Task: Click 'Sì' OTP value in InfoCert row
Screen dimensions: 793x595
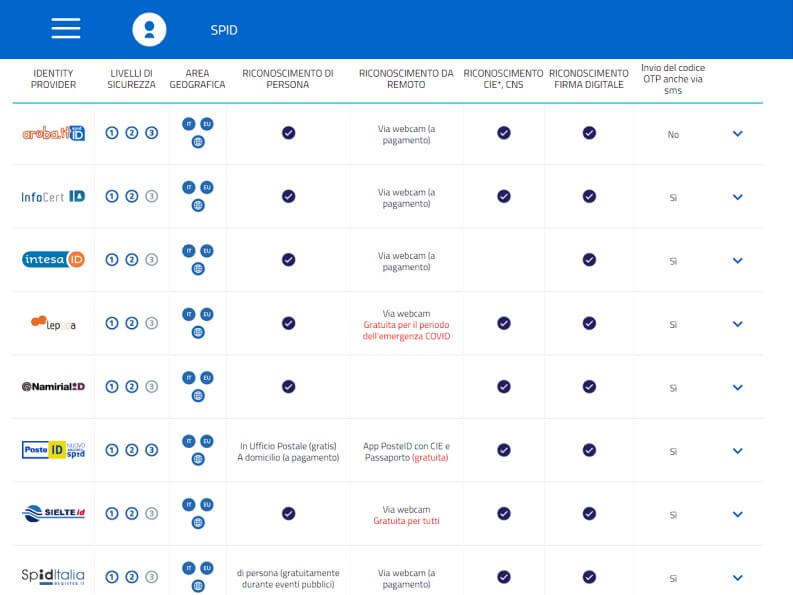Action: [x=673, y=198]
